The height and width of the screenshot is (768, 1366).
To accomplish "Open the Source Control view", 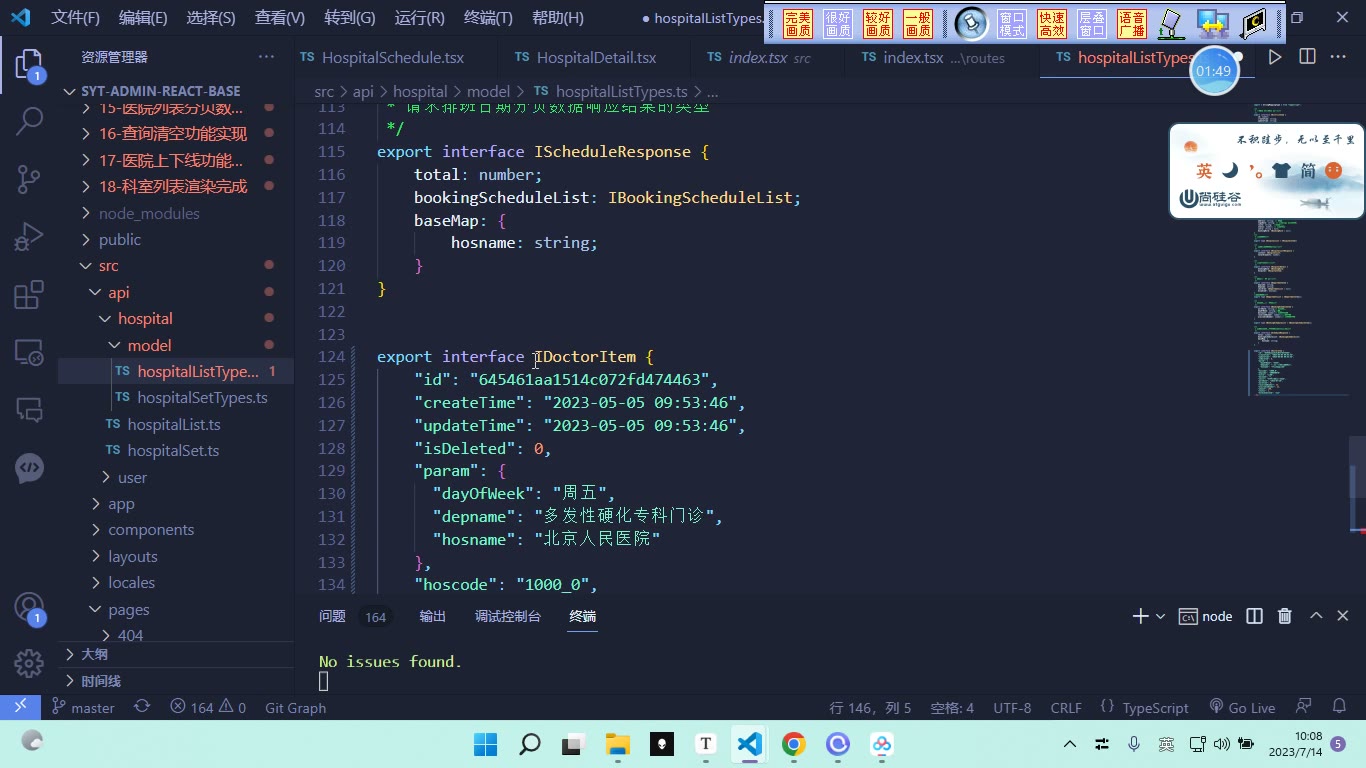I will [29, 179].
